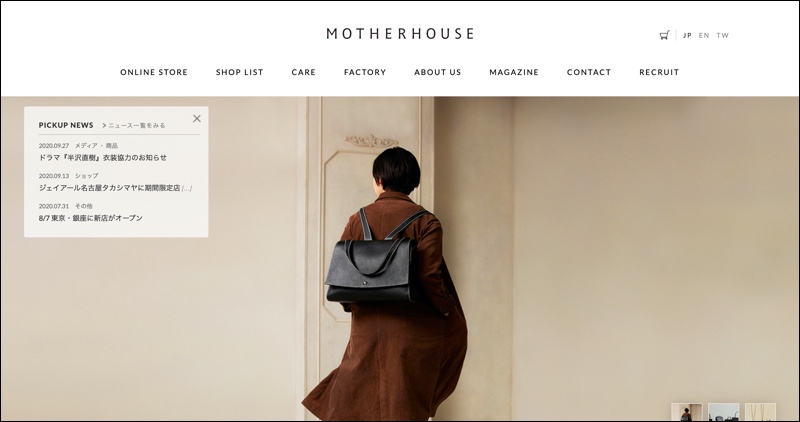Open the ABOUT US menu item

(438, 72)
